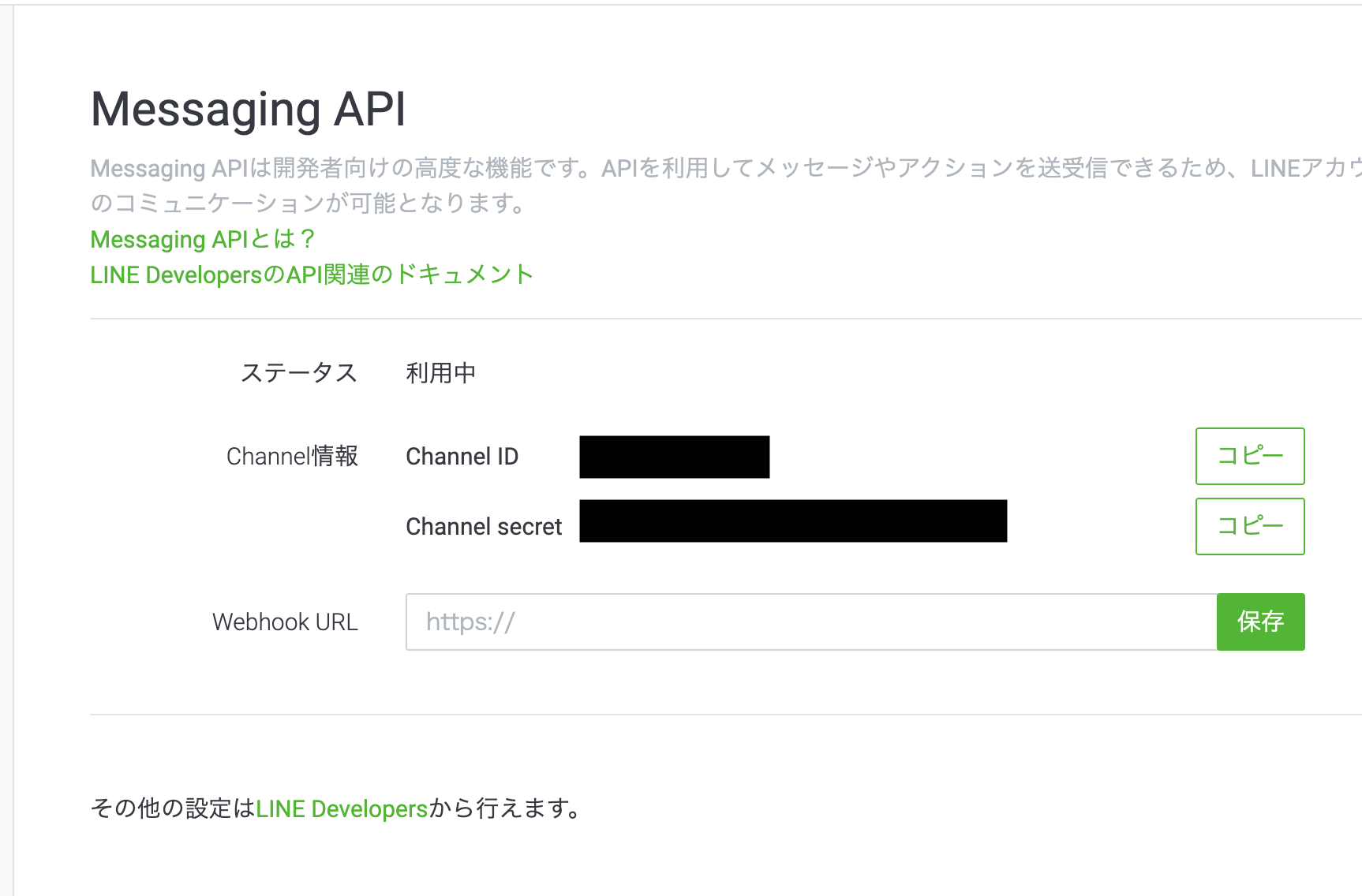Save the Webhook URL with 保存 button

(x=1260, y=622)
